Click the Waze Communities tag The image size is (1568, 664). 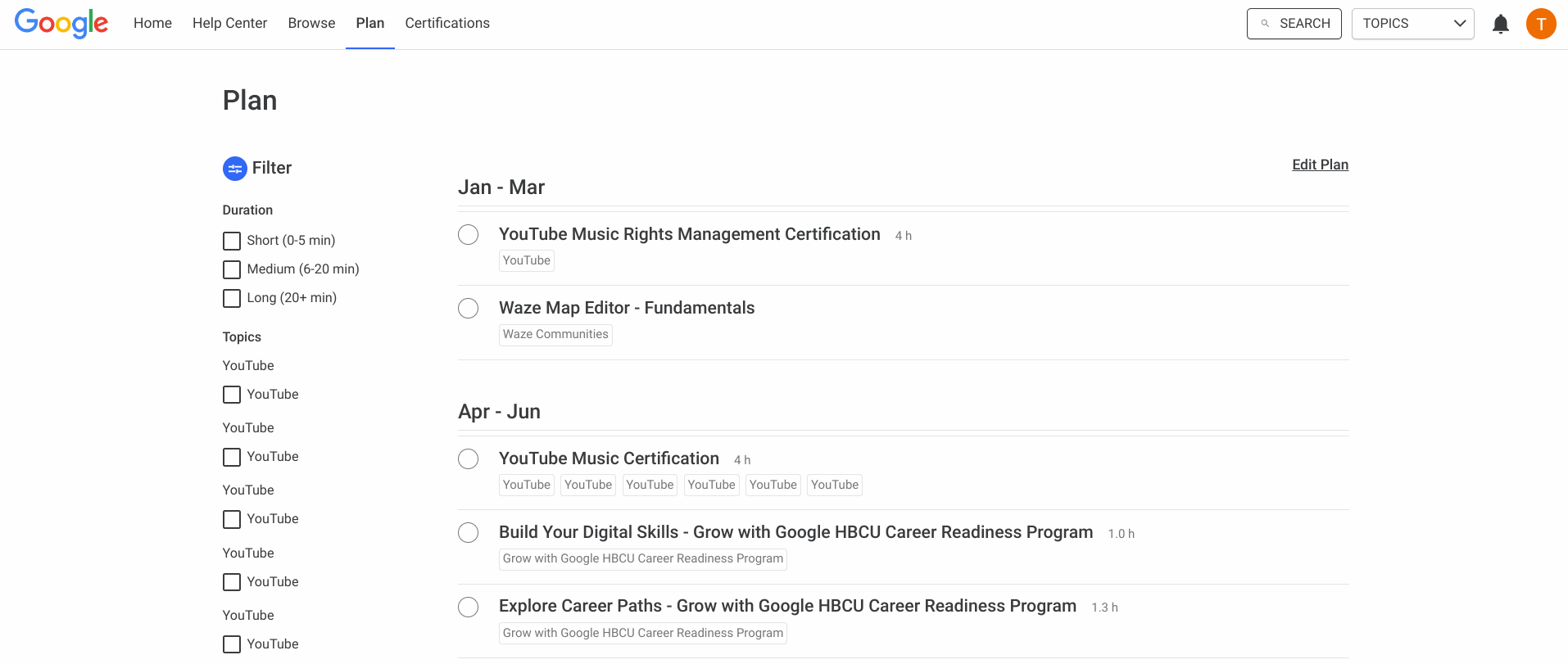coord(555,335)
